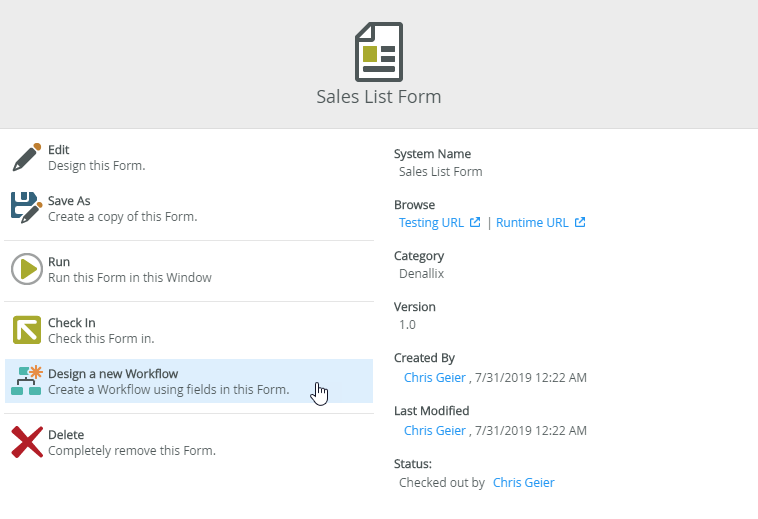The image size is (758, 519).
Task: Click the Check In arrow icon
Action: point(27,330)
